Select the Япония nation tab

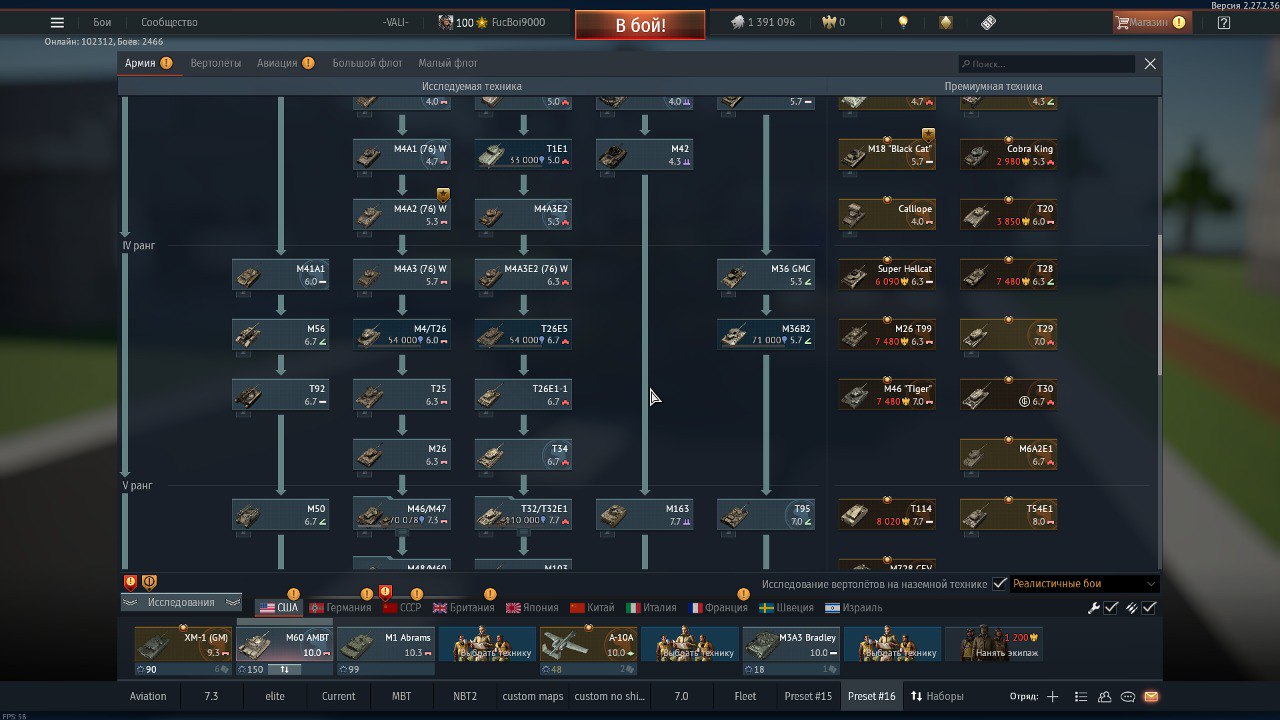533,608
